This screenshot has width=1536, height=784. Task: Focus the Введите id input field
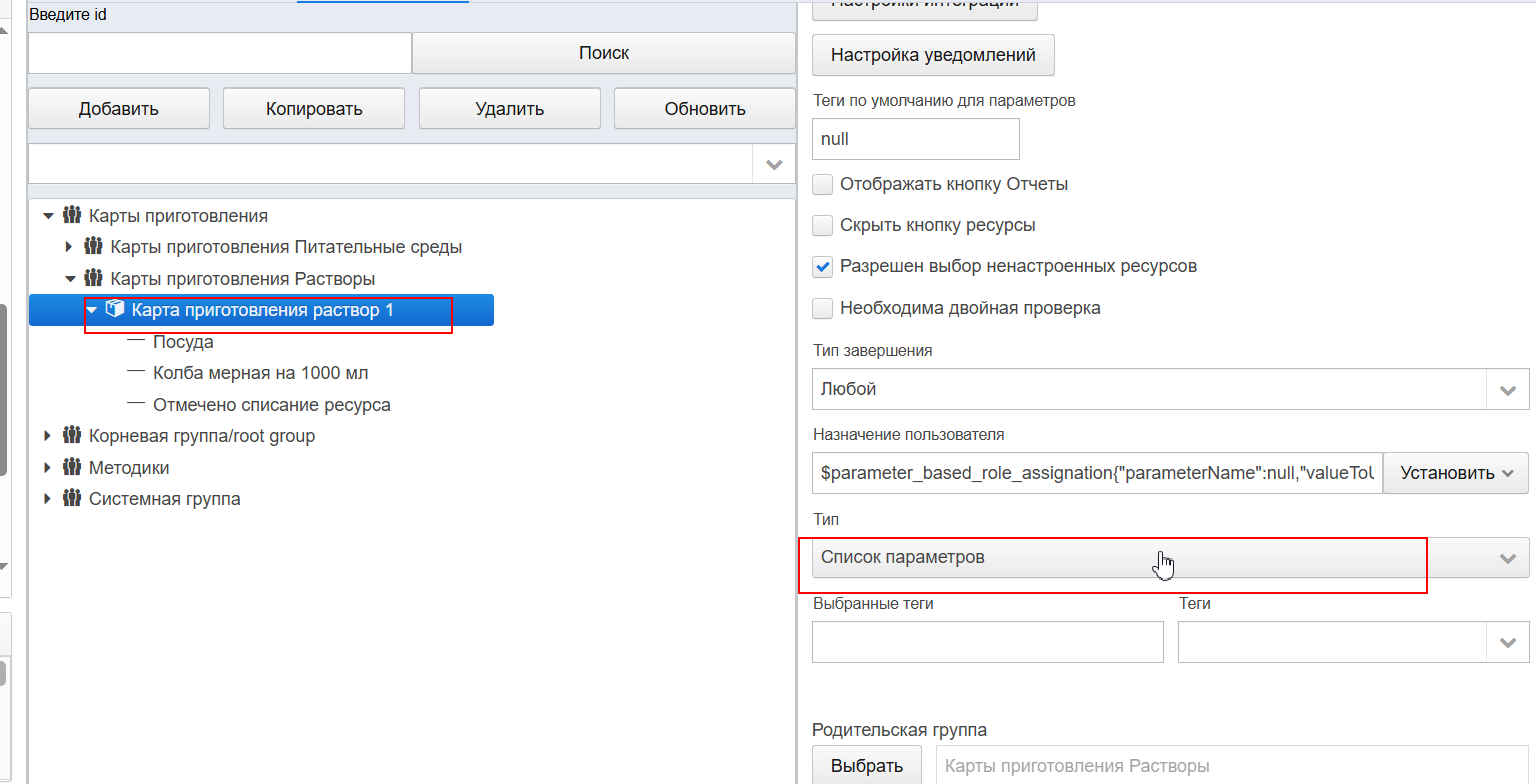220,53
